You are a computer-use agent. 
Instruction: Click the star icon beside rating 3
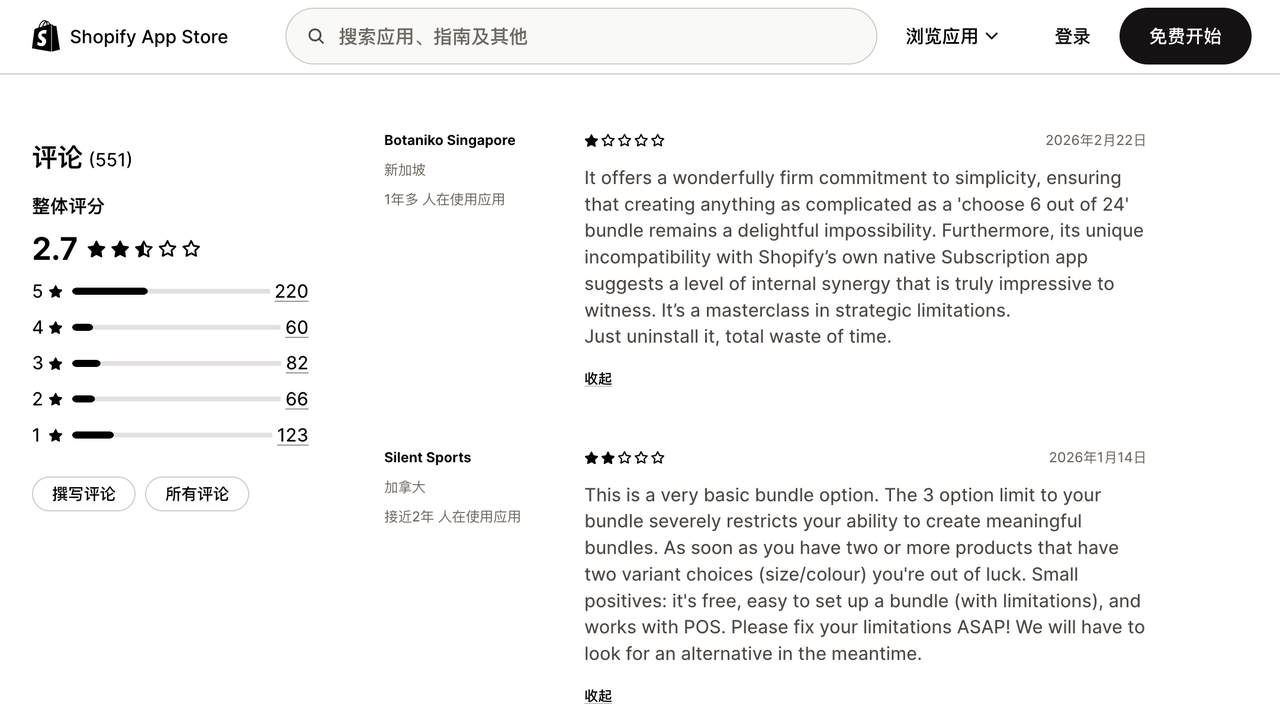[x=56, y=364]
